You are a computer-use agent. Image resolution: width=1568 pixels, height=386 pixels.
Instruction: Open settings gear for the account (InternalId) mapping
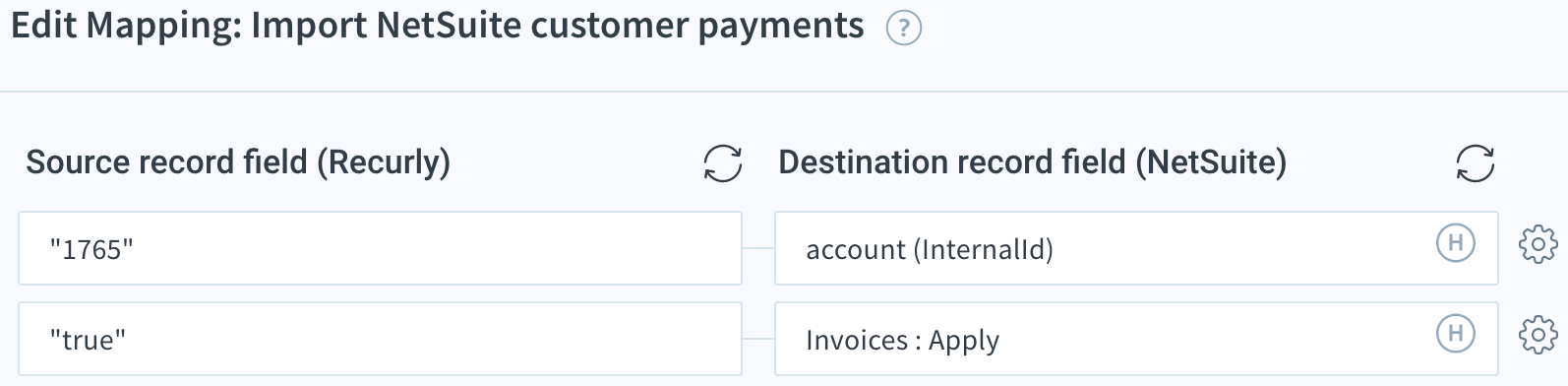[1538, 243]
